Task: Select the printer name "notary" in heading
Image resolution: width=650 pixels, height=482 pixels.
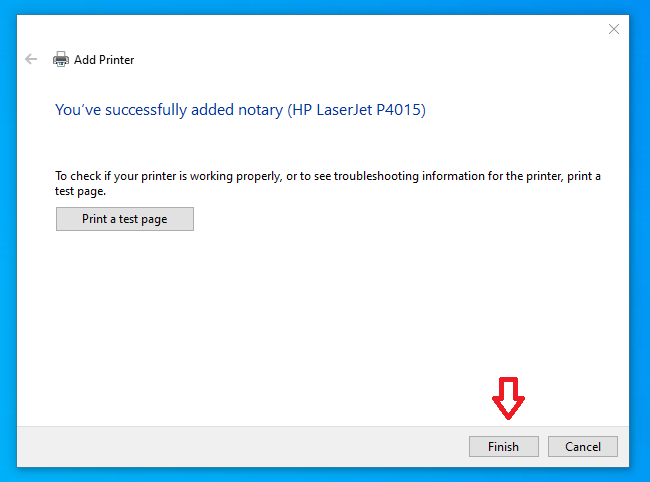Action: point(259,110)
